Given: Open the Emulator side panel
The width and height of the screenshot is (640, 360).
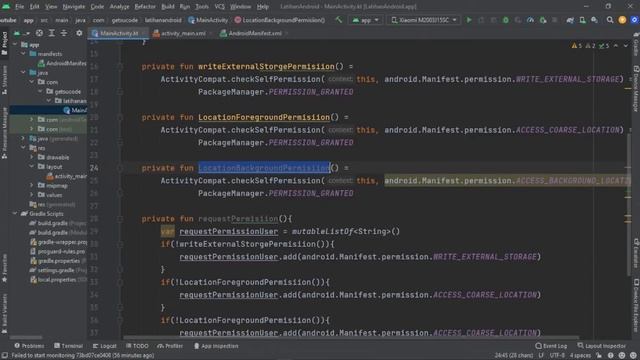Looking at the screenshot, I should pos(636,253).
